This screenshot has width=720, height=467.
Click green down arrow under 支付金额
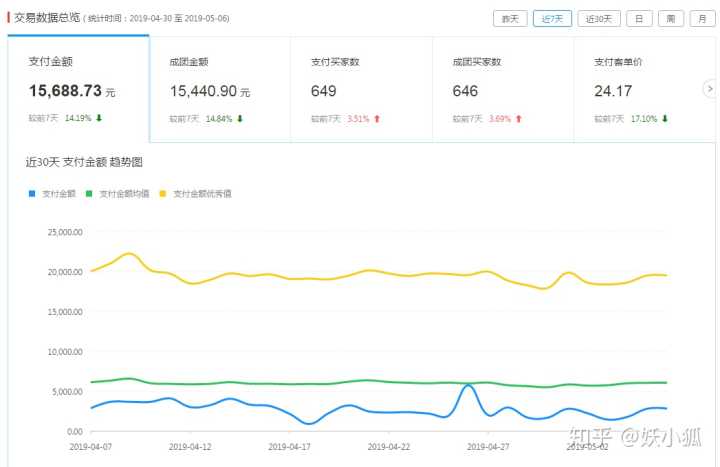[99, 118]
